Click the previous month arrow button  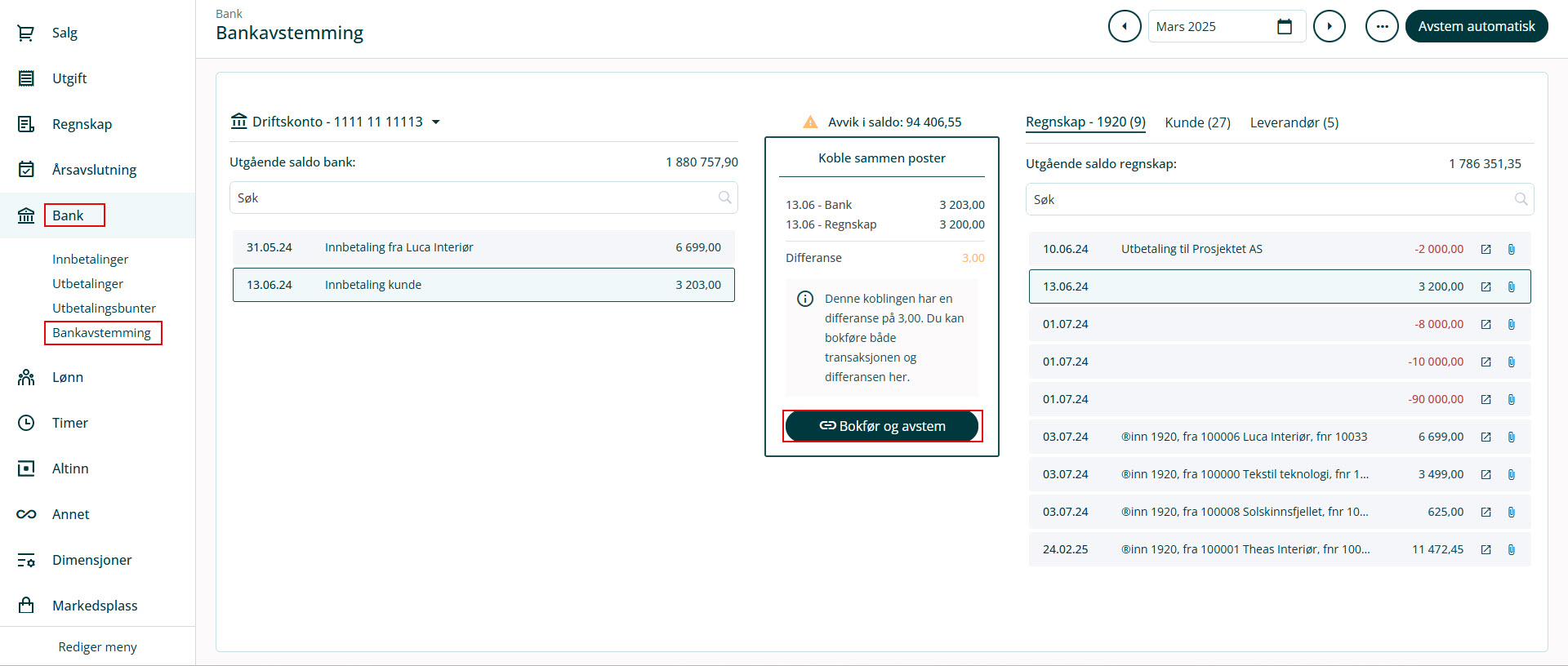tap(1125, 26)
